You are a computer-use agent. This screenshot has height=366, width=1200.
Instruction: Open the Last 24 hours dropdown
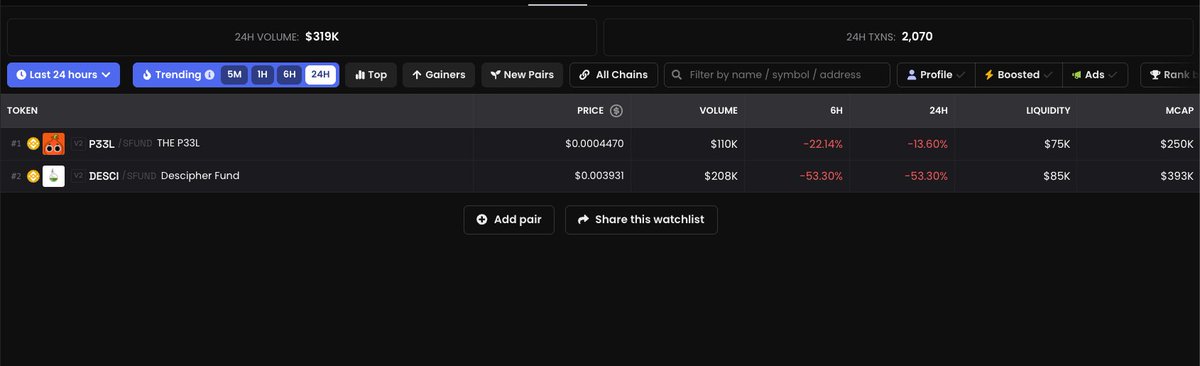[64, 75]
